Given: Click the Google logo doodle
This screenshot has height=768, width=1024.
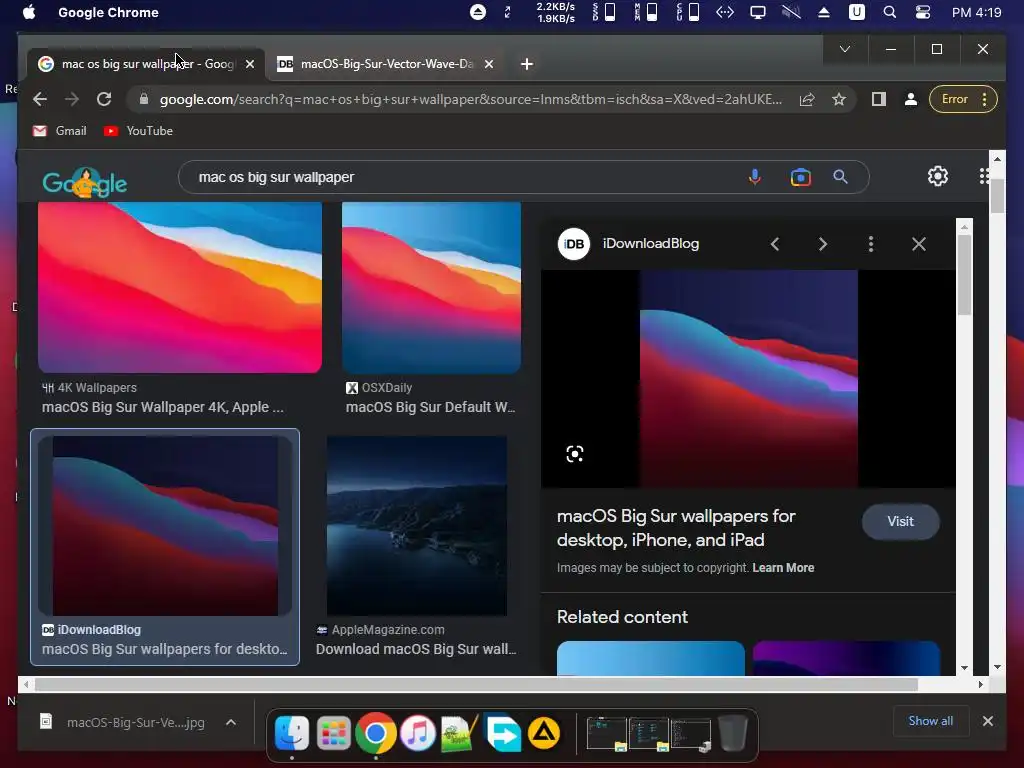Looking at the screenshot, I should (x=85, y=182).
